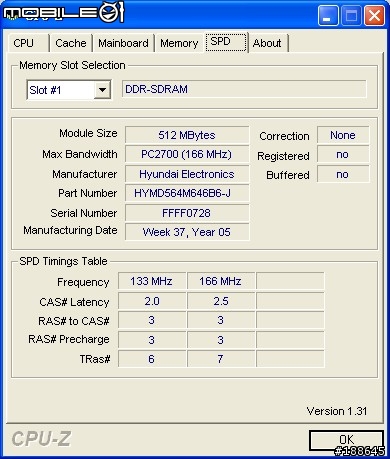Switch to the CPU tab

(28, 43)
